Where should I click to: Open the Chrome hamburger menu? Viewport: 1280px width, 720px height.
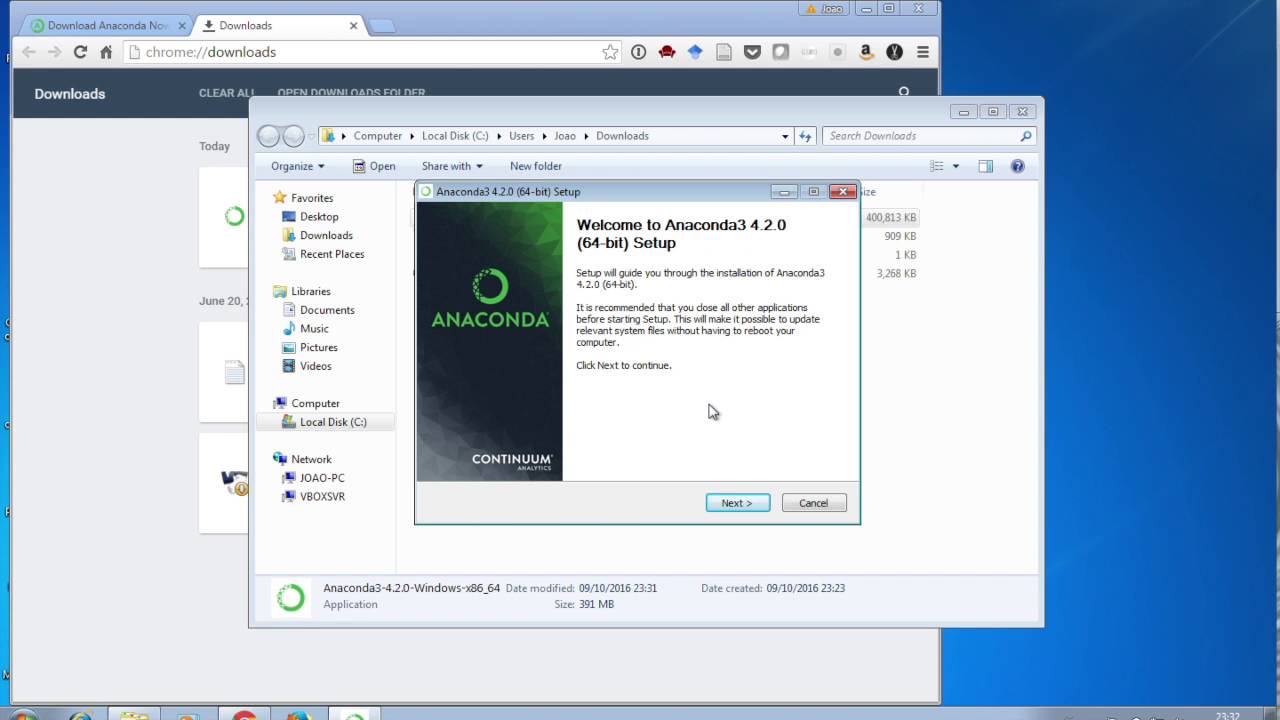click(922, 52)
